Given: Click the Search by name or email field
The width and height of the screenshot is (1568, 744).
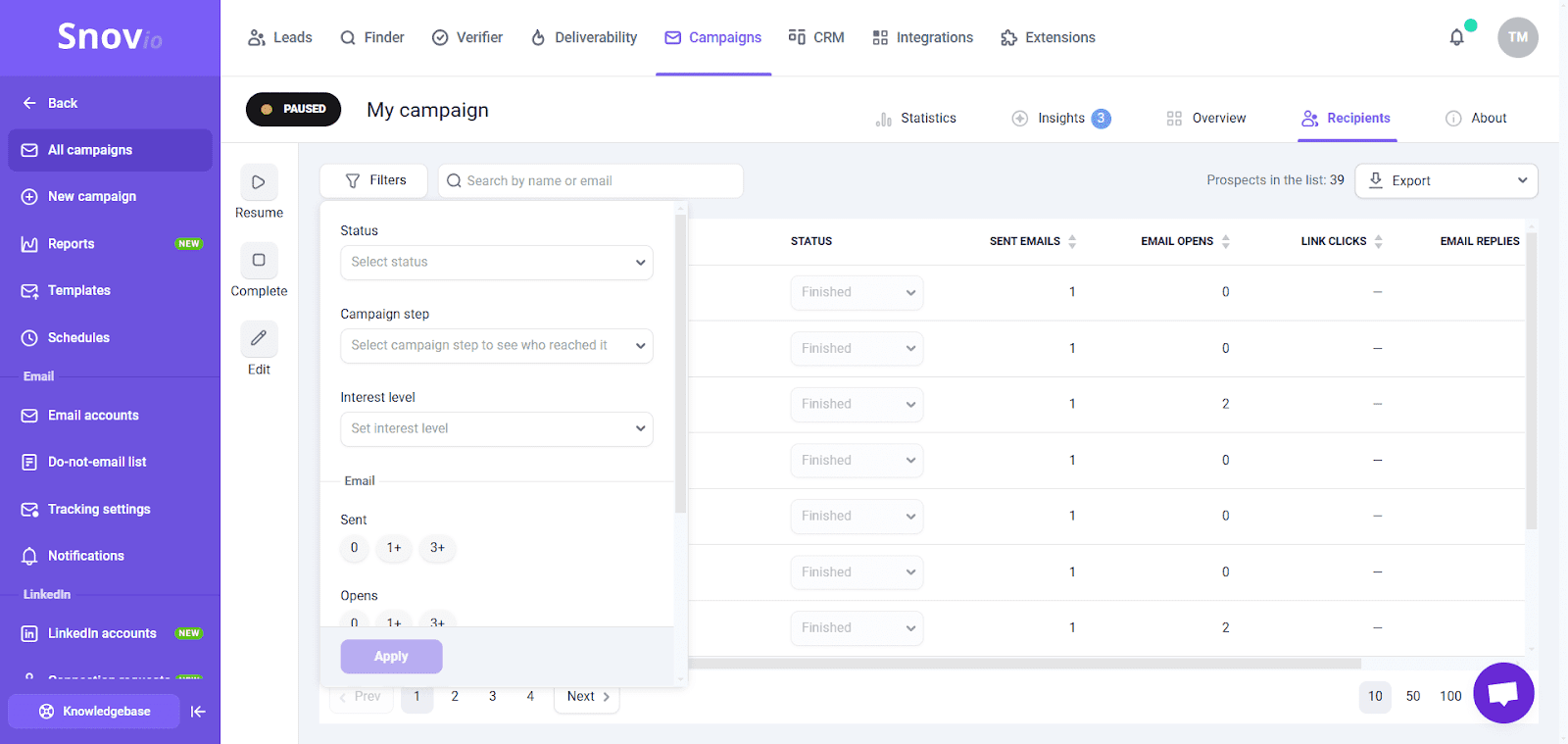Looking at the screenshot, I should tap(590, 181).
